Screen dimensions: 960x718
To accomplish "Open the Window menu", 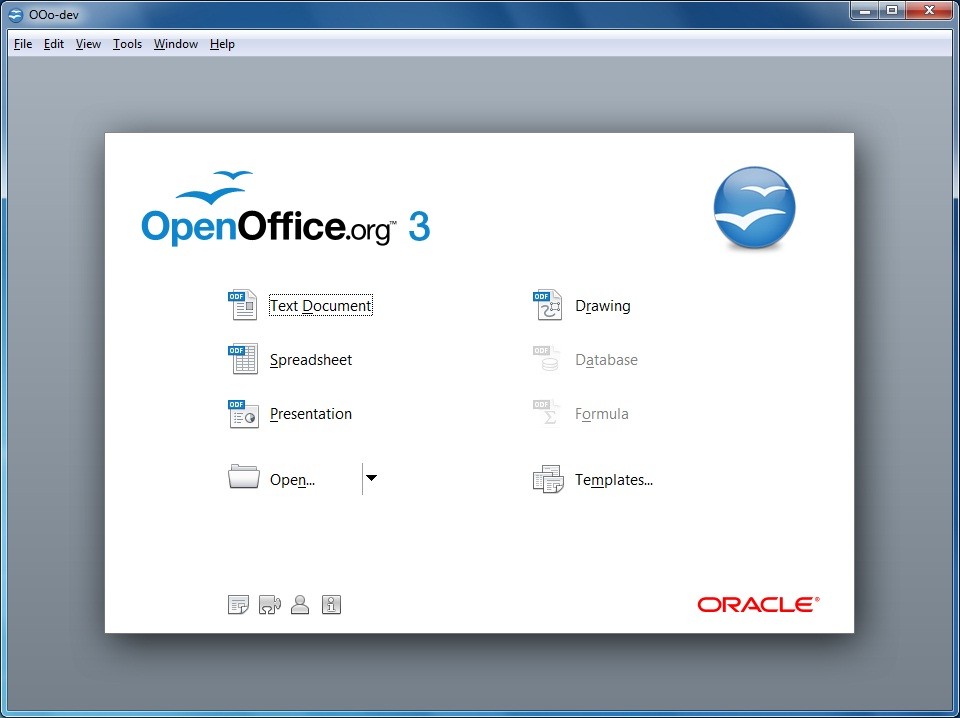I will [176, 44].
